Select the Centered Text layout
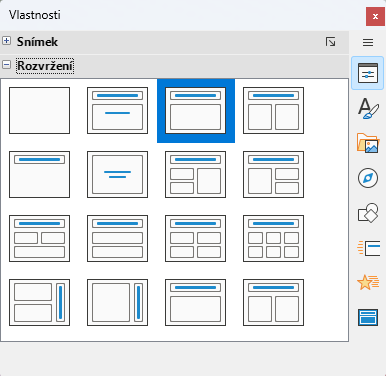The width and height of the screenshot is (386, 376). [117, 174]
